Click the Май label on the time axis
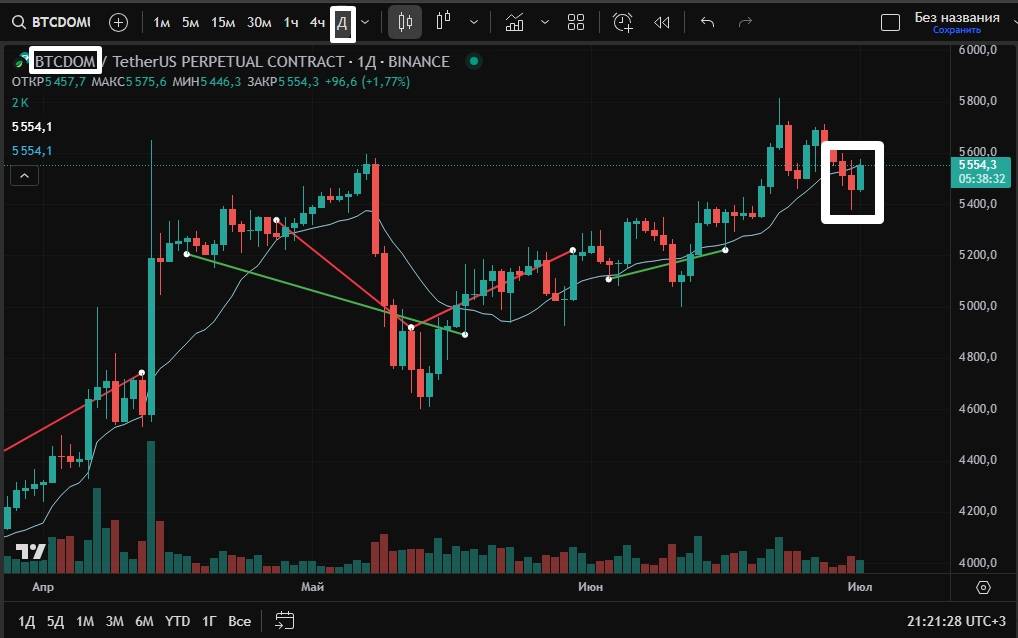Viewport: 1018px width, 638px height. [312, 587]
